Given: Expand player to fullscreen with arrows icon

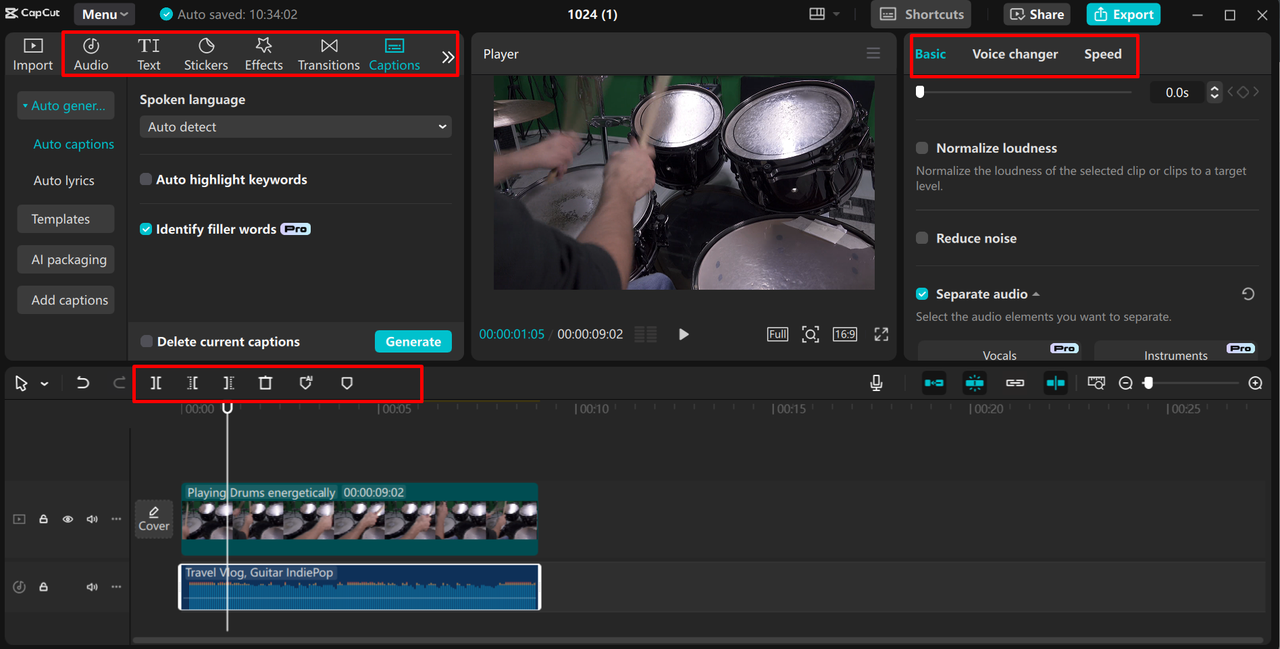Looking at the screenshot, I should 881,334.
